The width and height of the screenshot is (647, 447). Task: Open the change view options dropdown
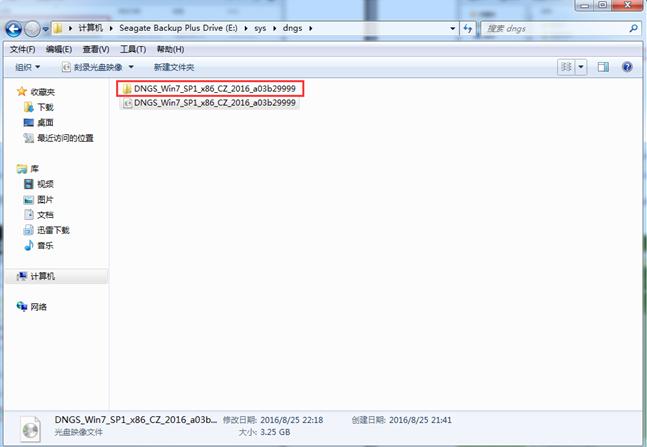[581, 67]
